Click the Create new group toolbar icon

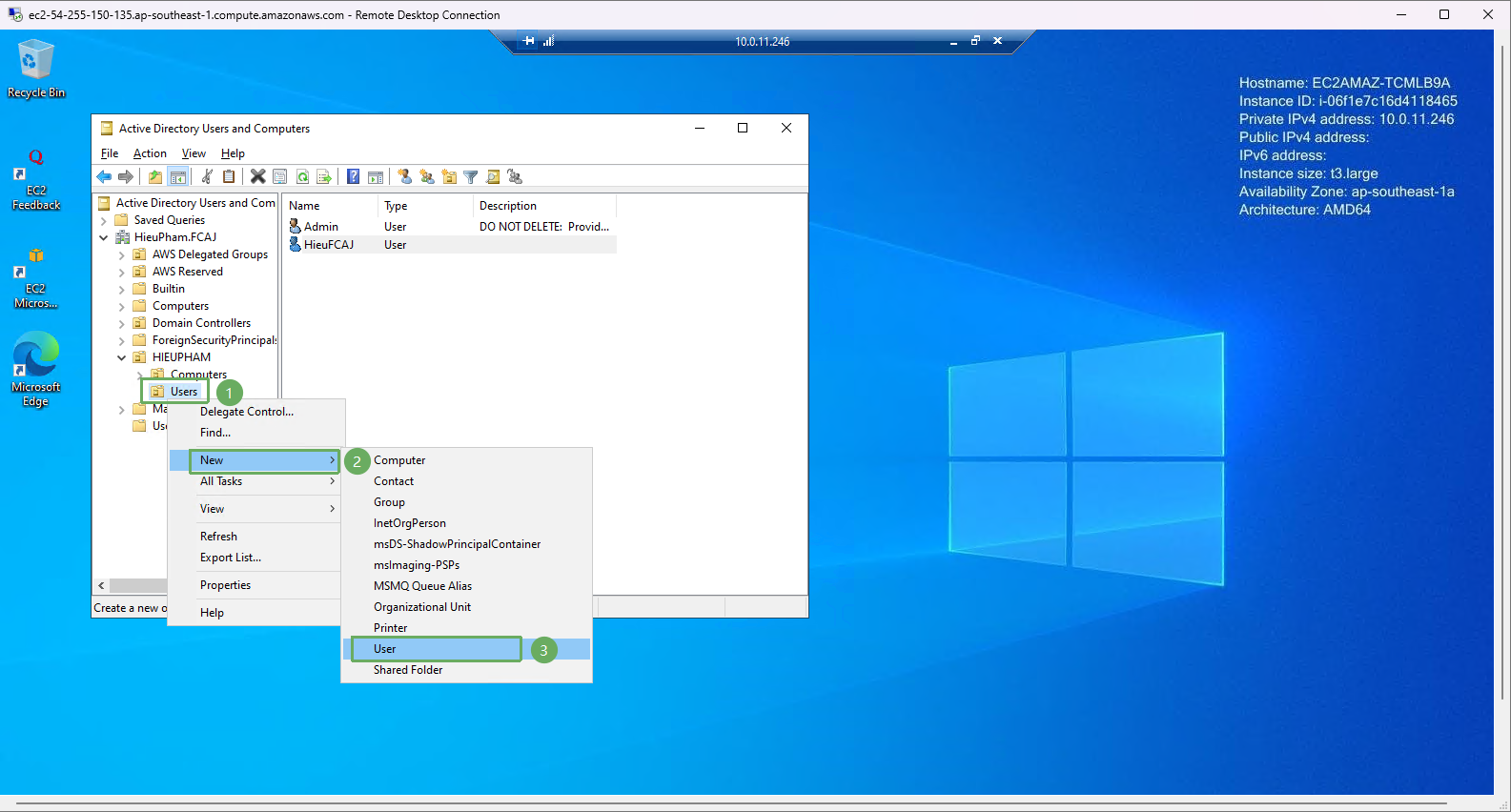click(427, 176)
